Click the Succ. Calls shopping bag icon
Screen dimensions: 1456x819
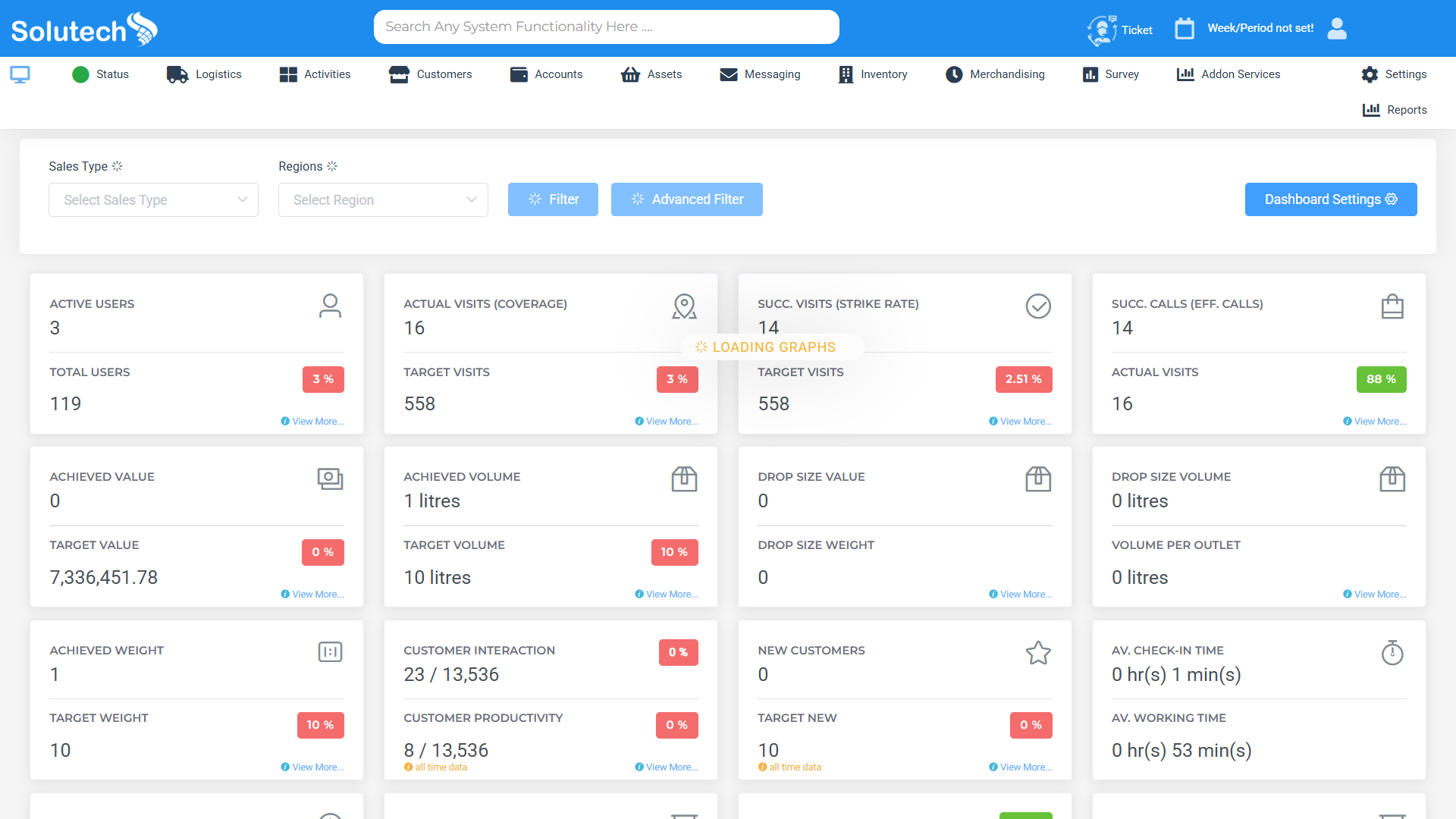(1392, 306)
